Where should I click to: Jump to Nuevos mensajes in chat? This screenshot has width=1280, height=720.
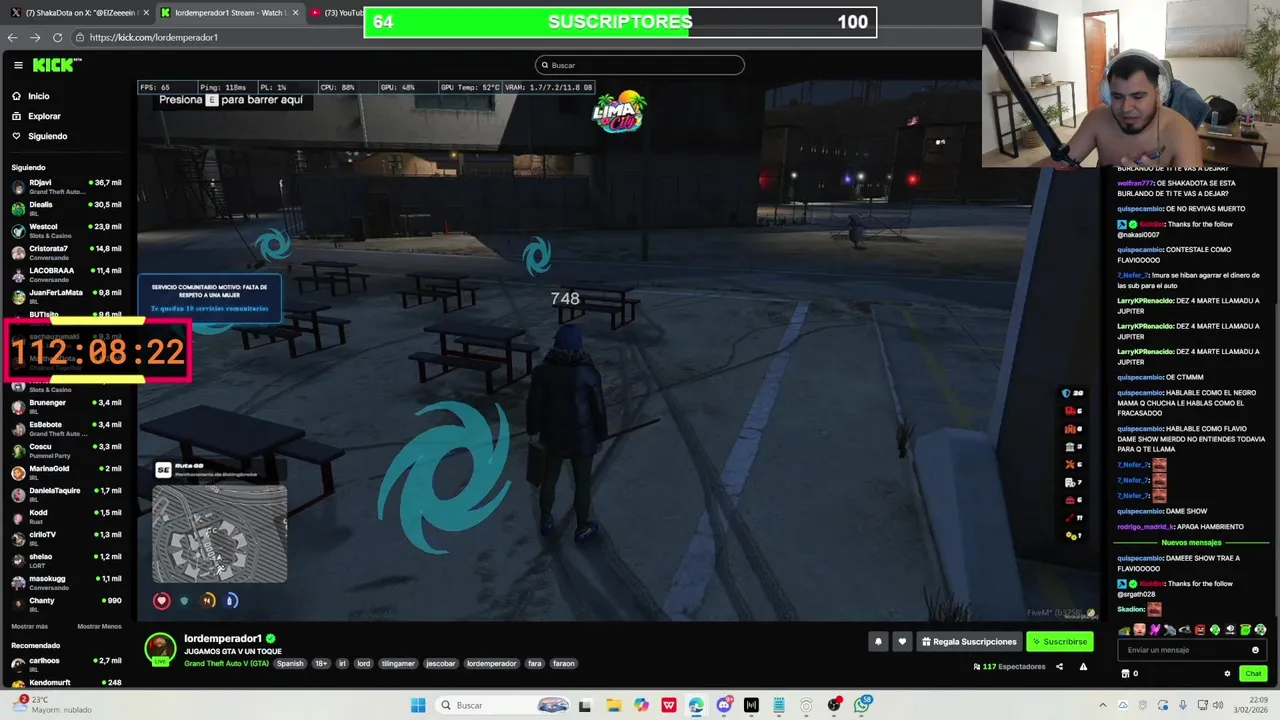pos(1191,542)
